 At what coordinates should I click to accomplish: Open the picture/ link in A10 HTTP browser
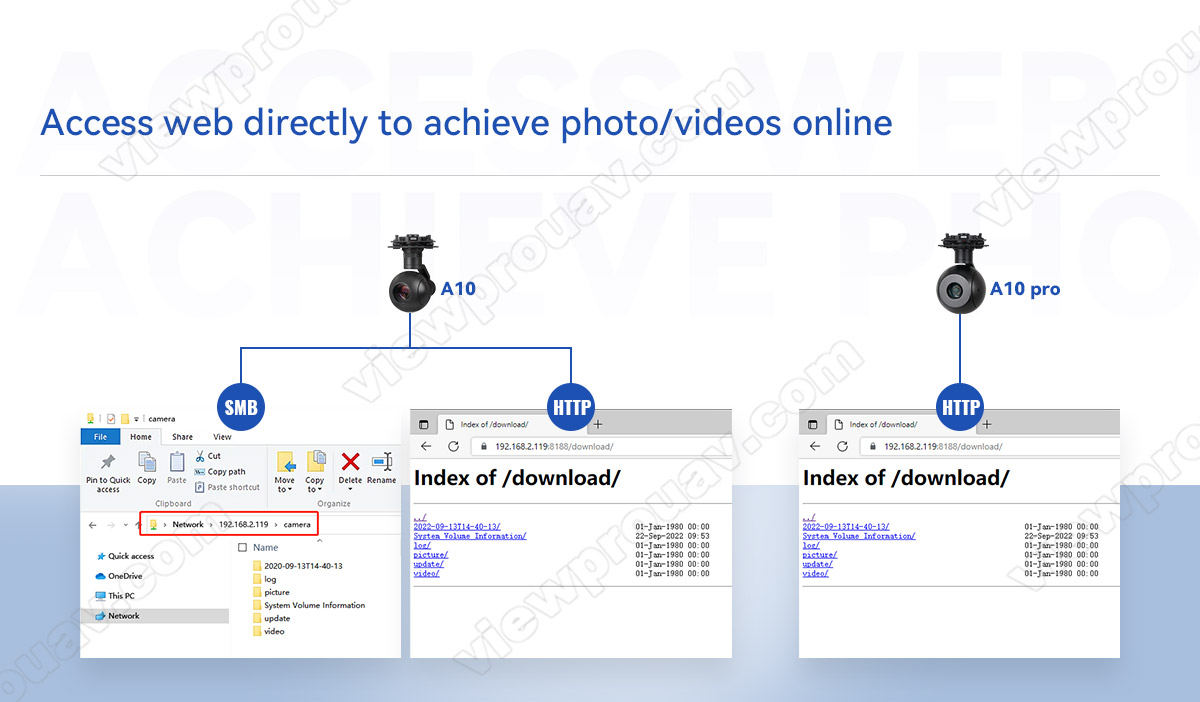[x=431, y=555]
